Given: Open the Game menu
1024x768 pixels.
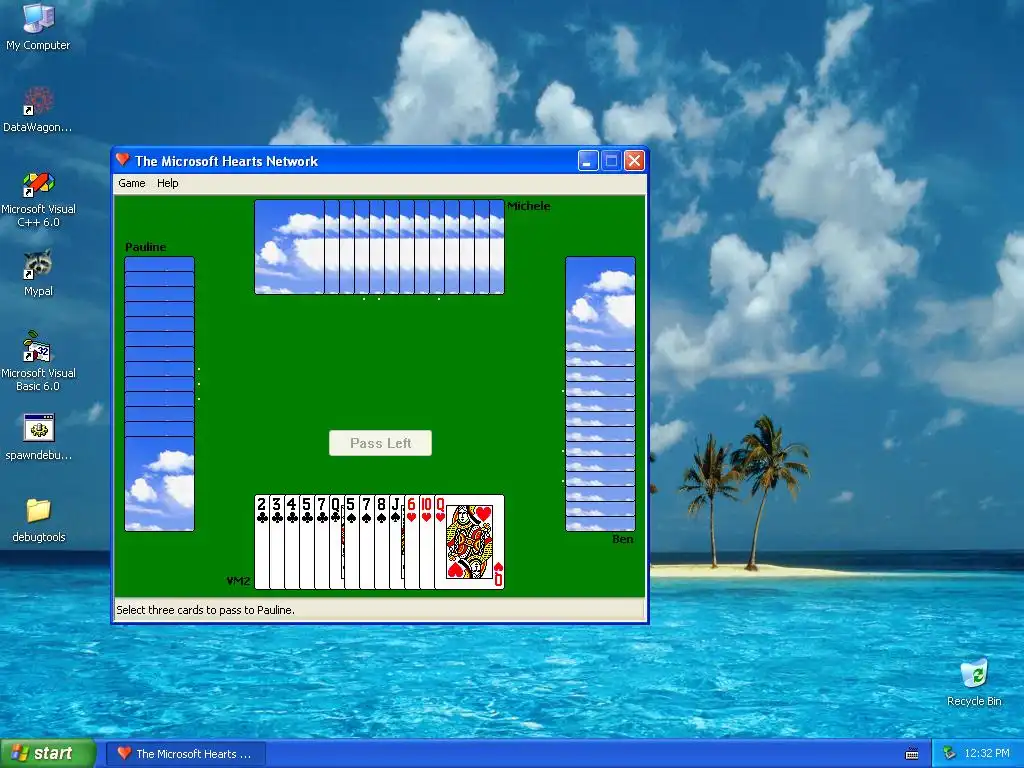Looking at the screenshot, I should click(131, 184).
